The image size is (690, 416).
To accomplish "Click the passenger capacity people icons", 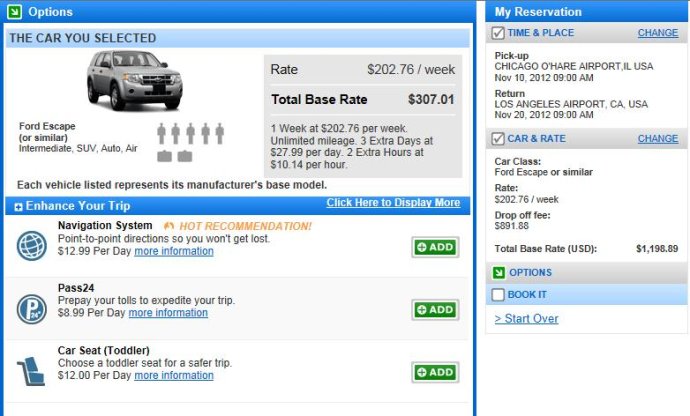I will (191, 133).
